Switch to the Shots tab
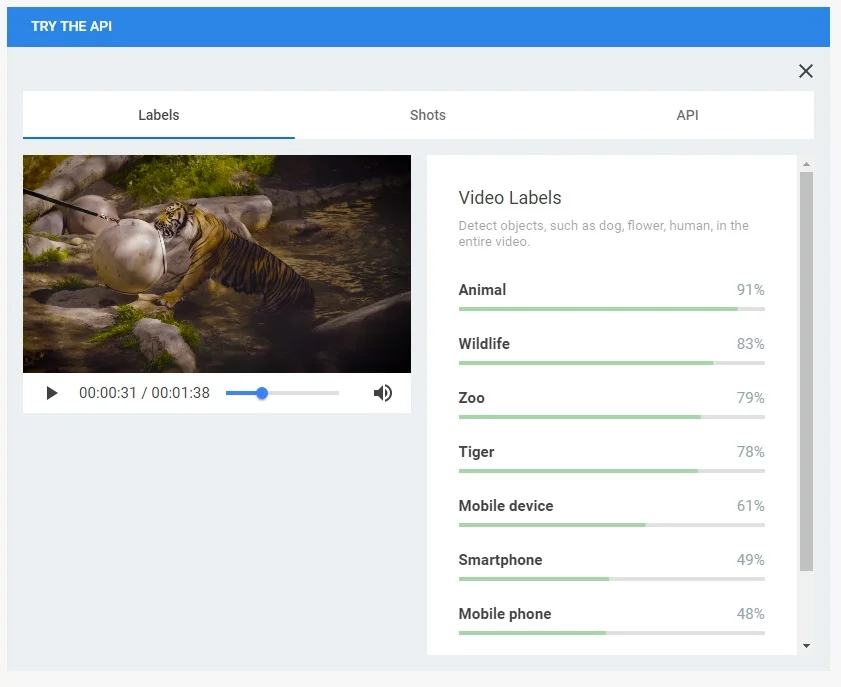The width and height of the screenshot is (841, 687). [428, 115]
